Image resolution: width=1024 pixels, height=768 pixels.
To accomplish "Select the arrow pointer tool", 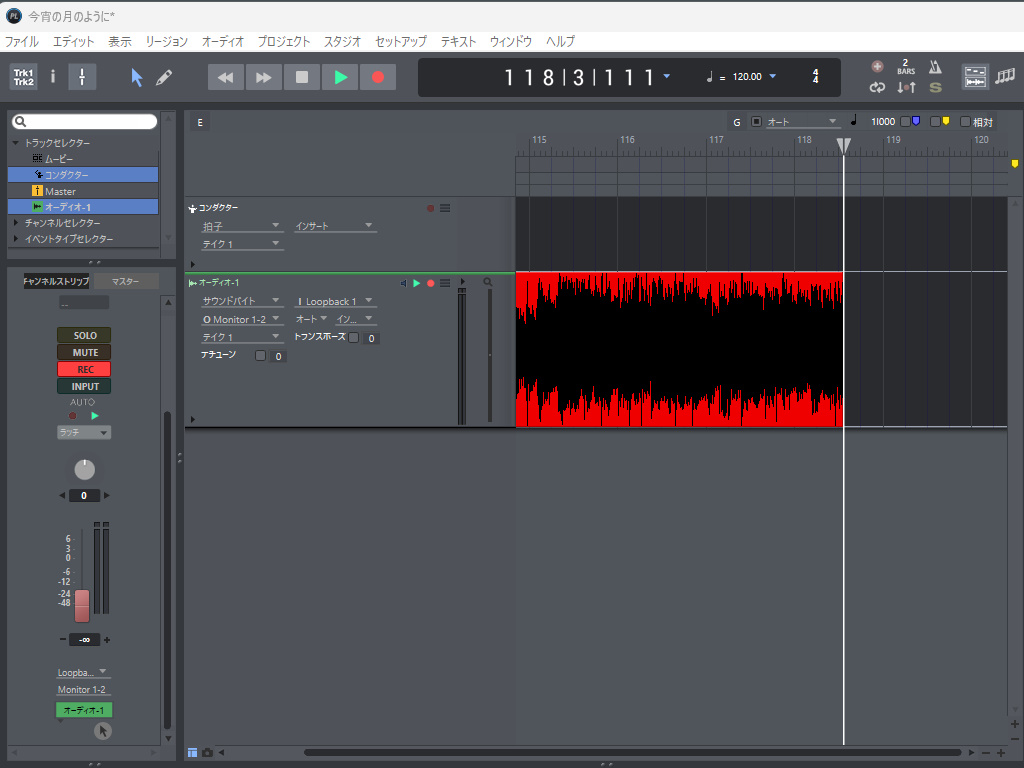I will coord(137,77).
